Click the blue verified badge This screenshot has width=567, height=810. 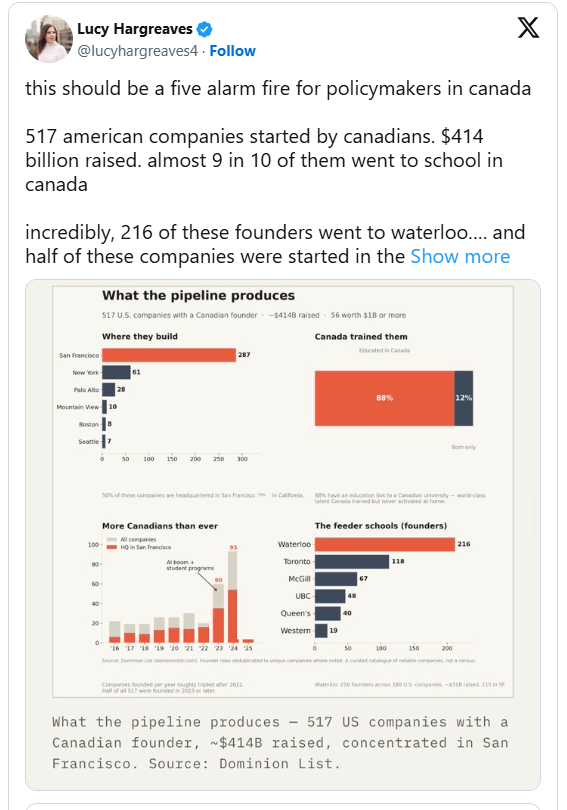204,29
